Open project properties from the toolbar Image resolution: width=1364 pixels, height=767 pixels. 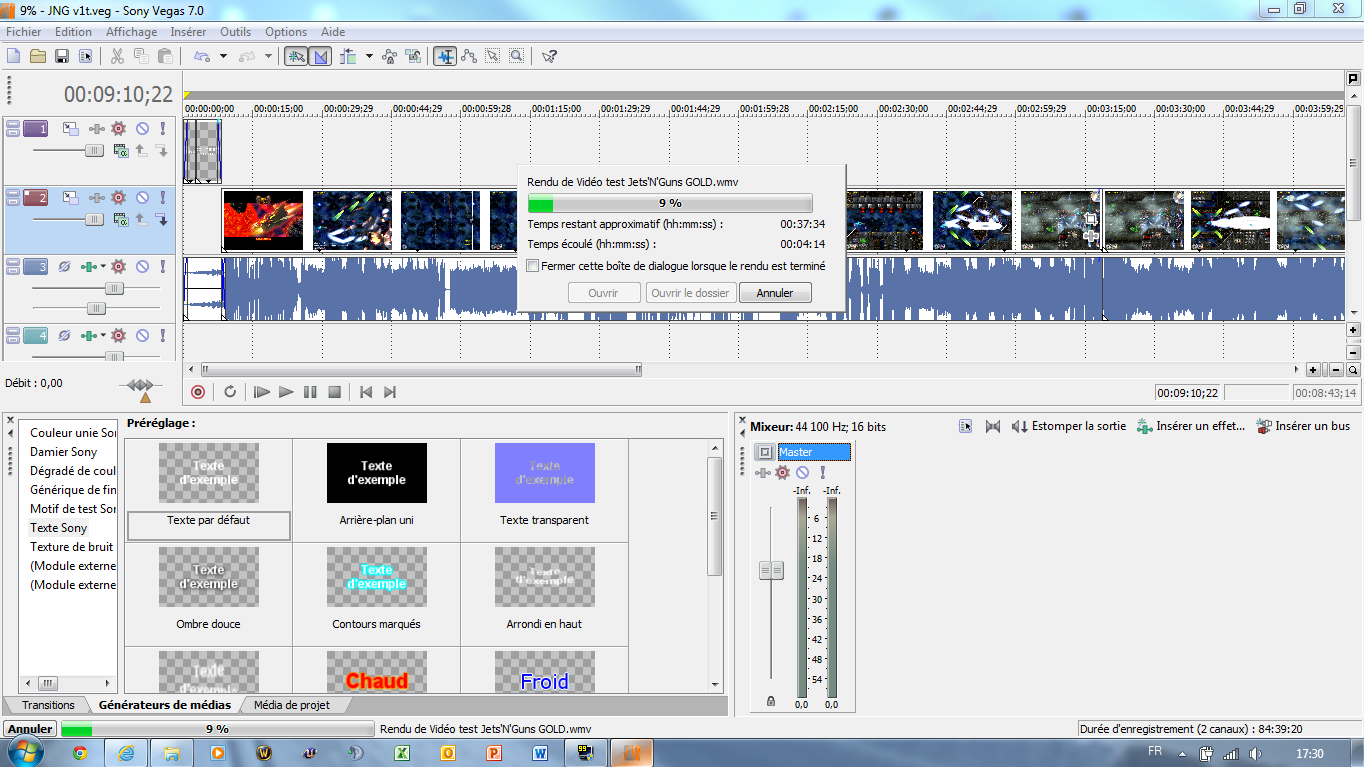86,56
